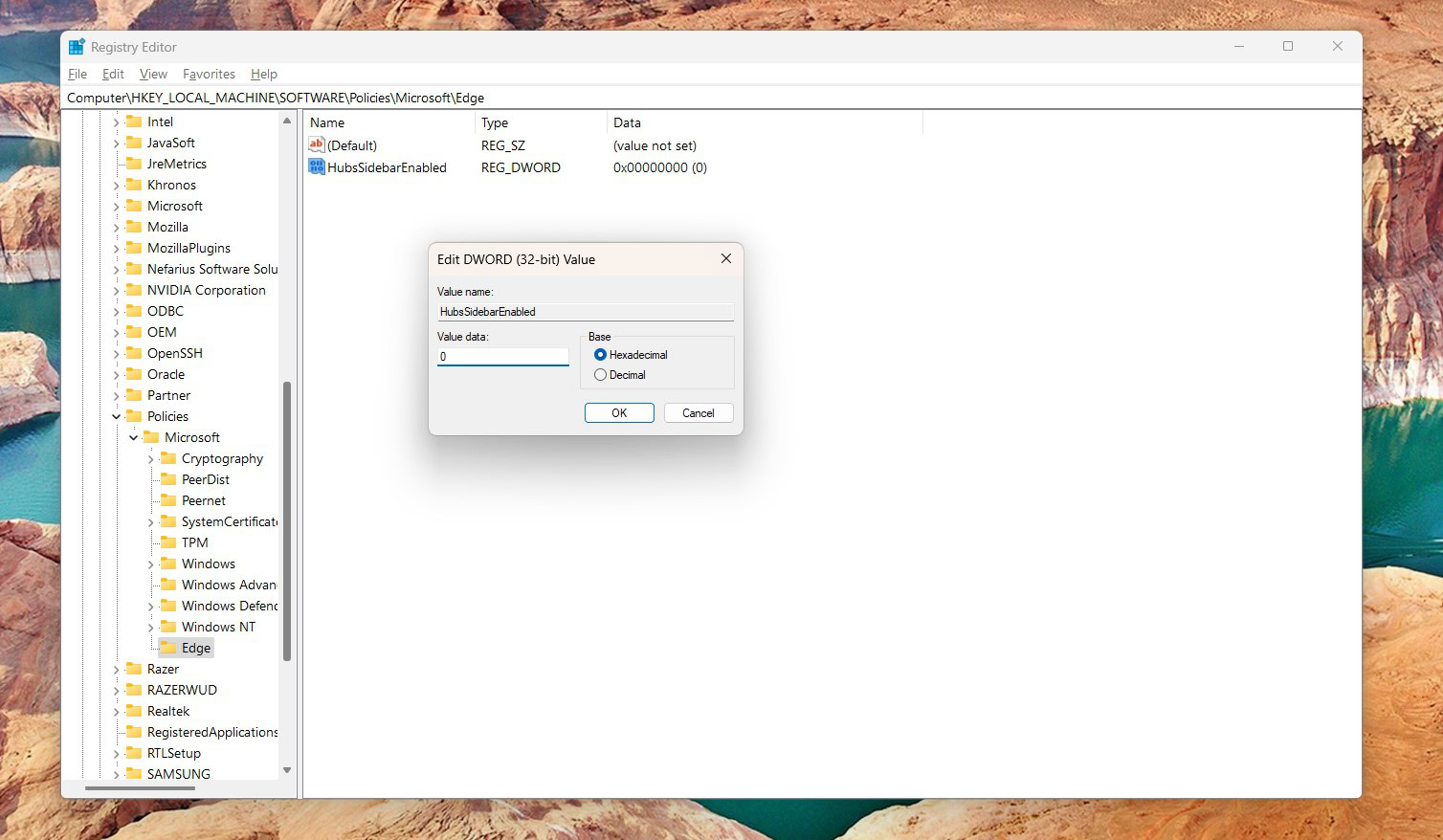This screenshot has height=840, width=1443.
Task: Select the Decimal base radio button
Action: click(x=600, y=375)
